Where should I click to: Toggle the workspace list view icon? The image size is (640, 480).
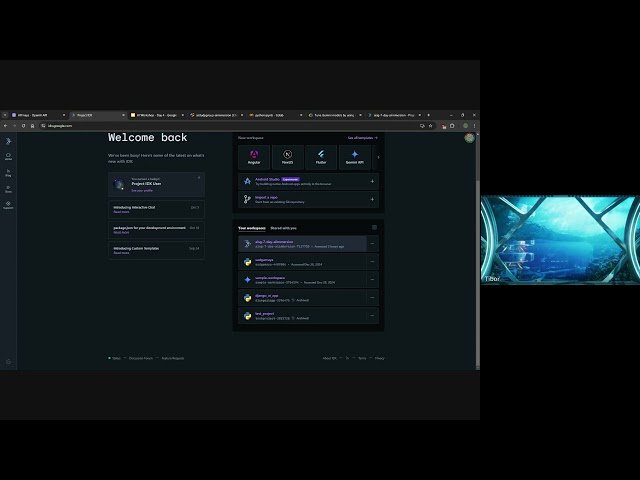pyautogui.click(x=374, y=228)
